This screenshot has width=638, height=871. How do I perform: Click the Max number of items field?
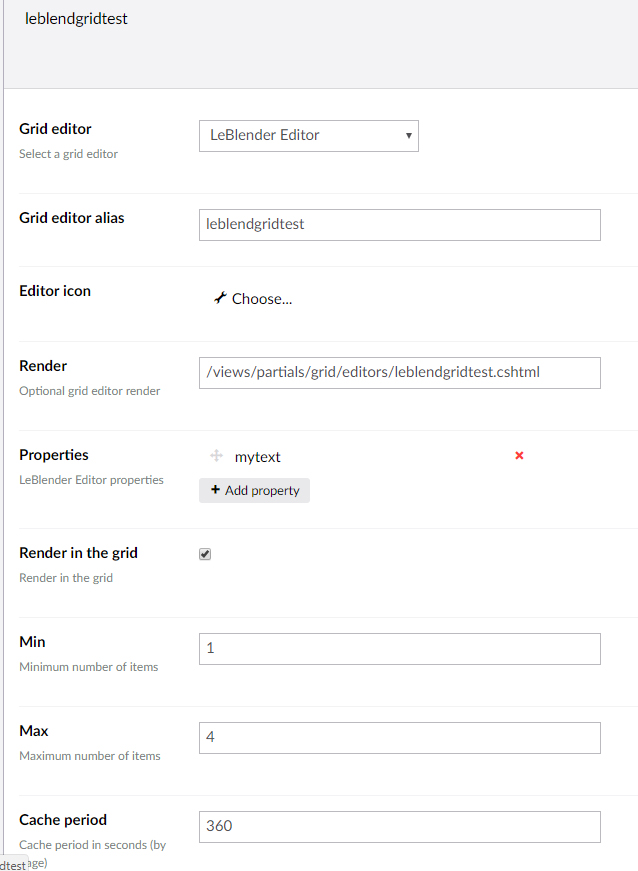400,738
